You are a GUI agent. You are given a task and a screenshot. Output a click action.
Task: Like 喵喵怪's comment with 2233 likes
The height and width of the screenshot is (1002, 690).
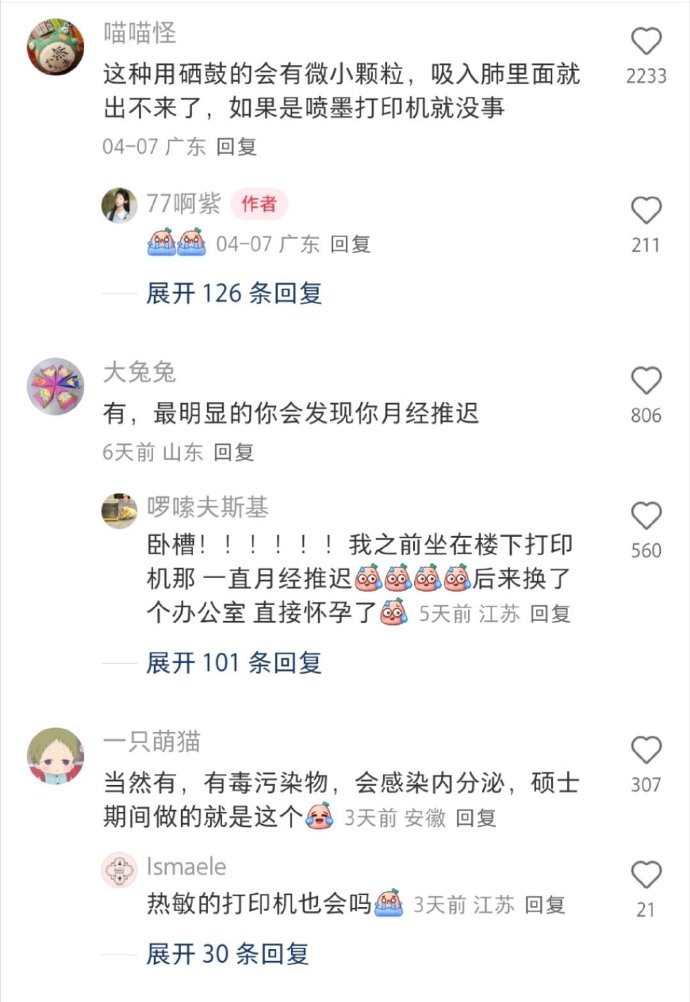[x=646, y=42]
